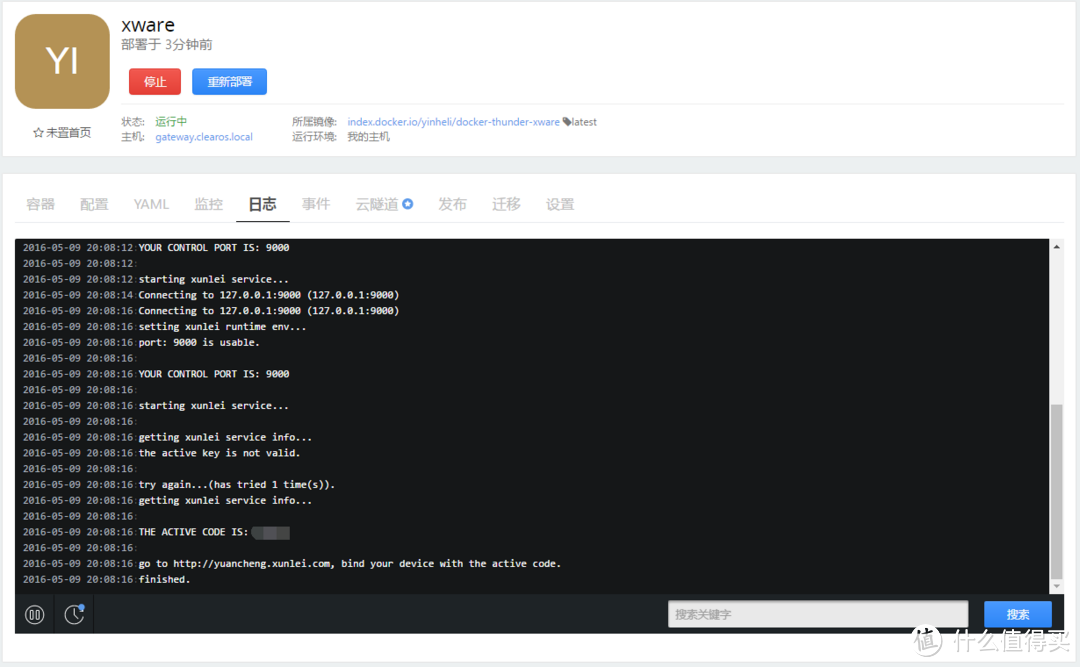This screenshot has width=1080, height=667.
Task: Click the 搜索关键字 search input field
Action: [817, 614]
